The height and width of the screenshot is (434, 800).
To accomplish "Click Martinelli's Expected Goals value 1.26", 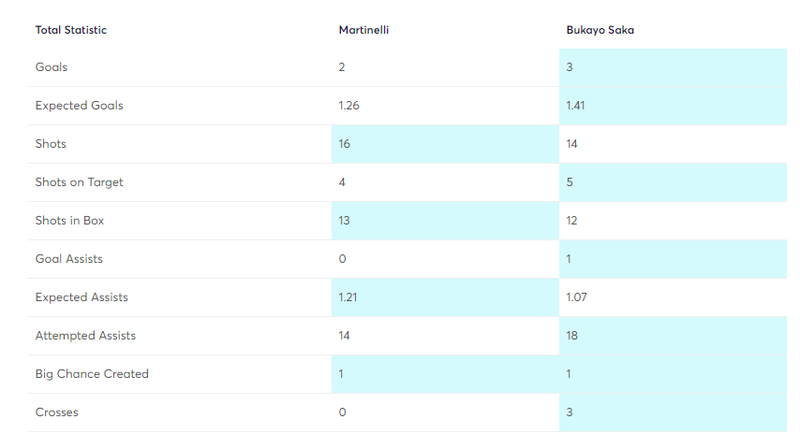I will tap(349, 106).
